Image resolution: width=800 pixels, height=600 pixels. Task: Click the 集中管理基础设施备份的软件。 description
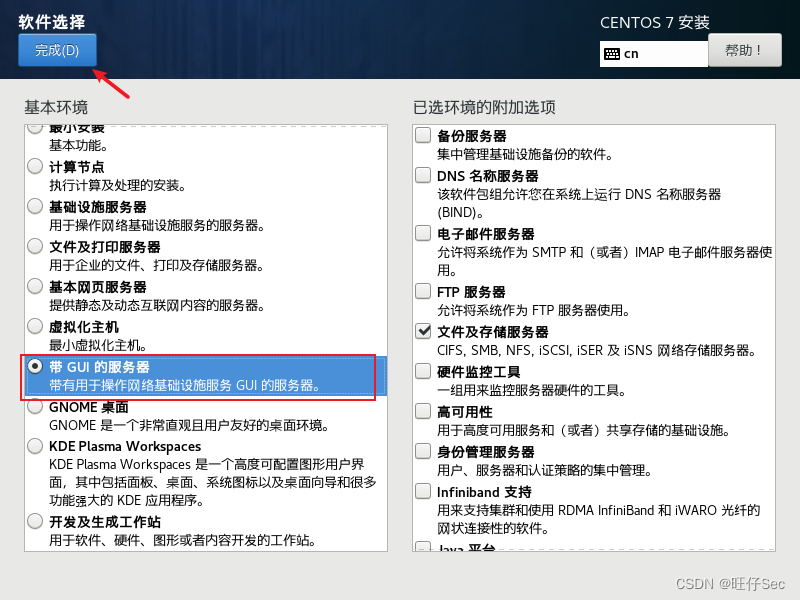pyautogui.click(x=526, y=154)
